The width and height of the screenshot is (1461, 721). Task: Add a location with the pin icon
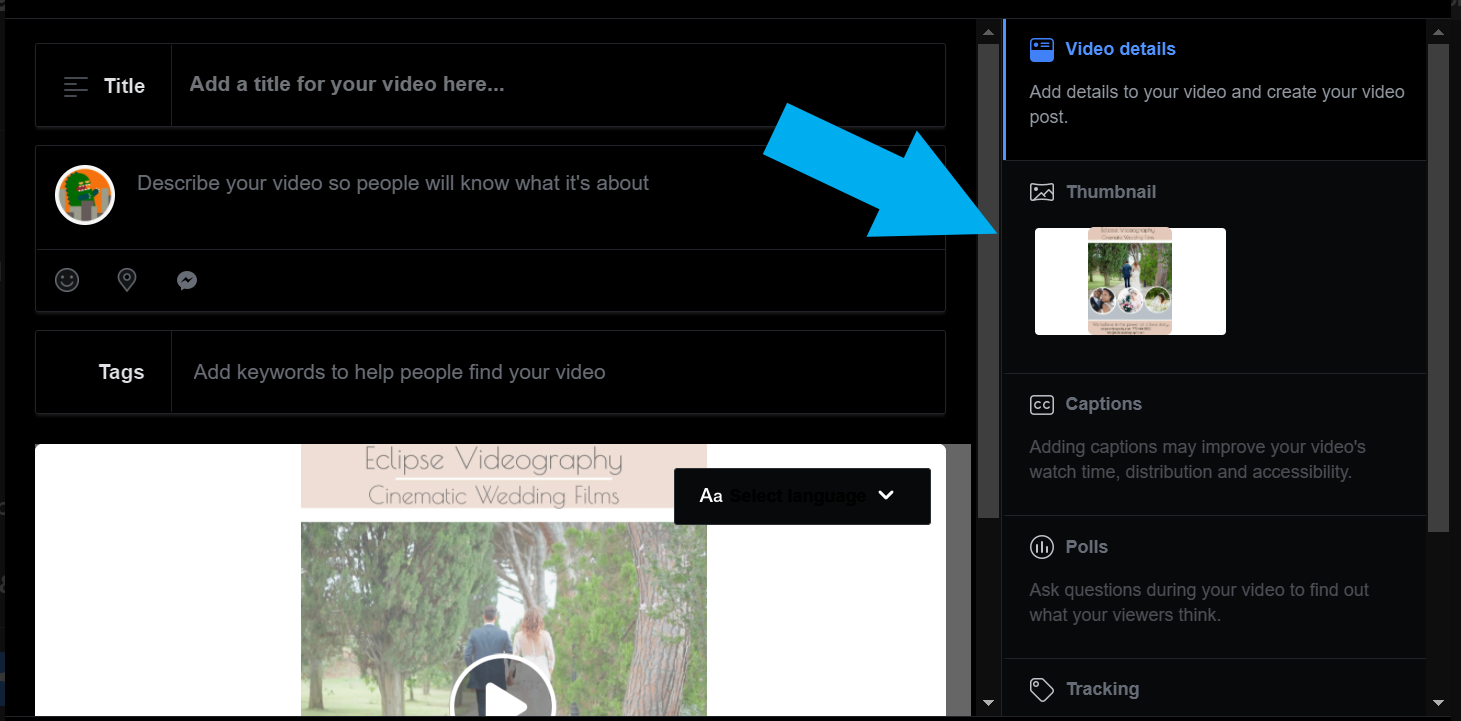127,280
